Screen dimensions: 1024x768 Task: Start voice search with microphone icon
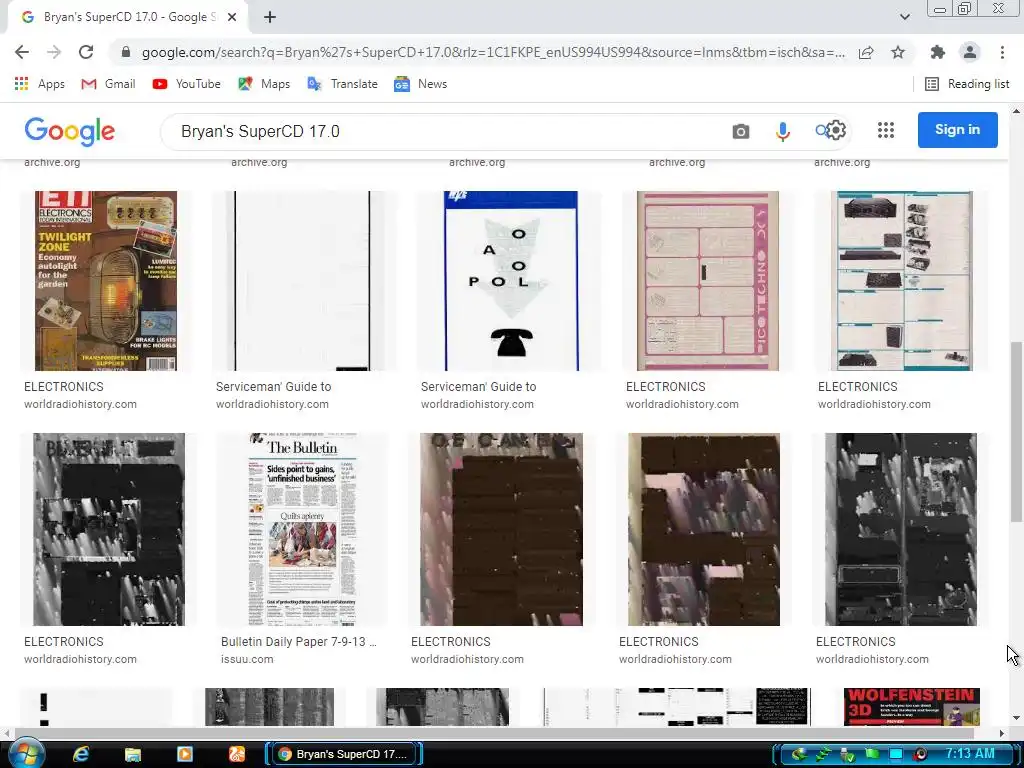782,131
